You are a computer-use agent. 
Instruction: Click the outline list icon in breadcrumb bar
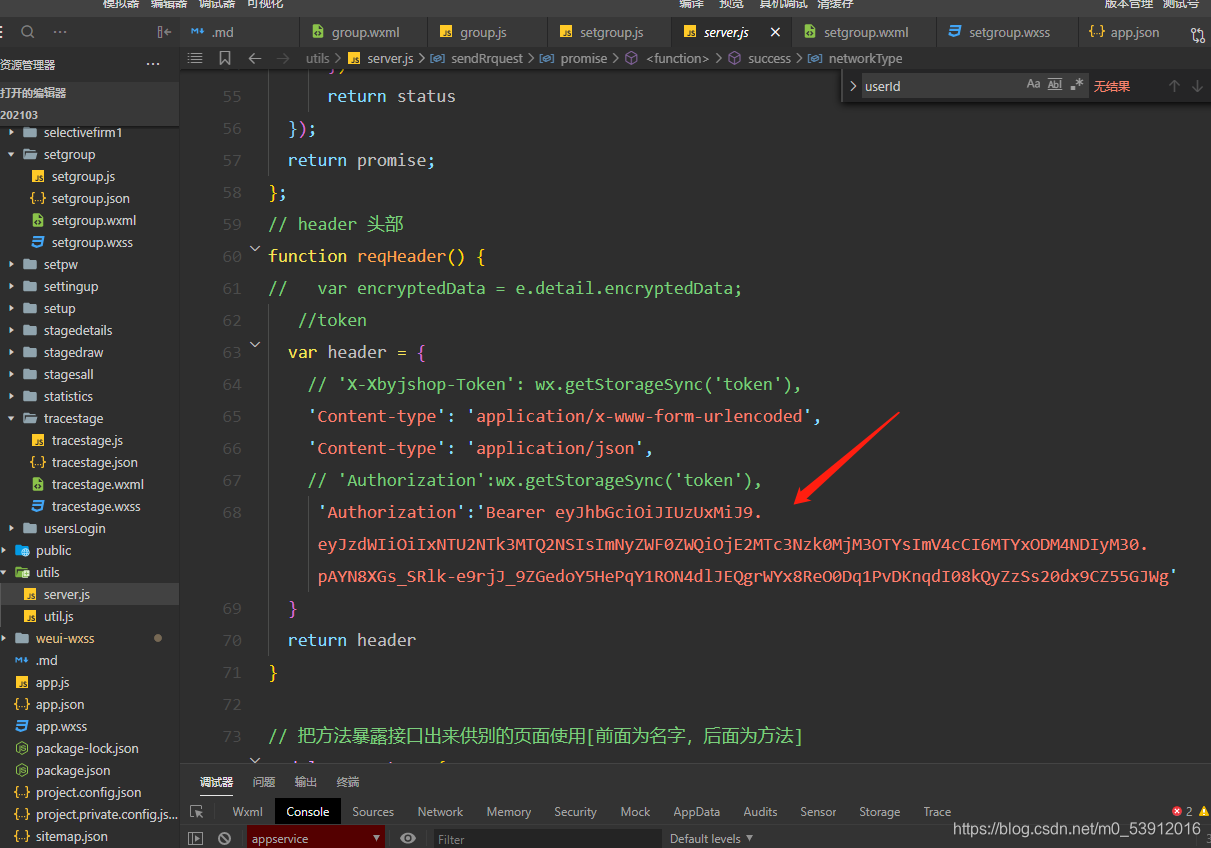tap(195, 58)
